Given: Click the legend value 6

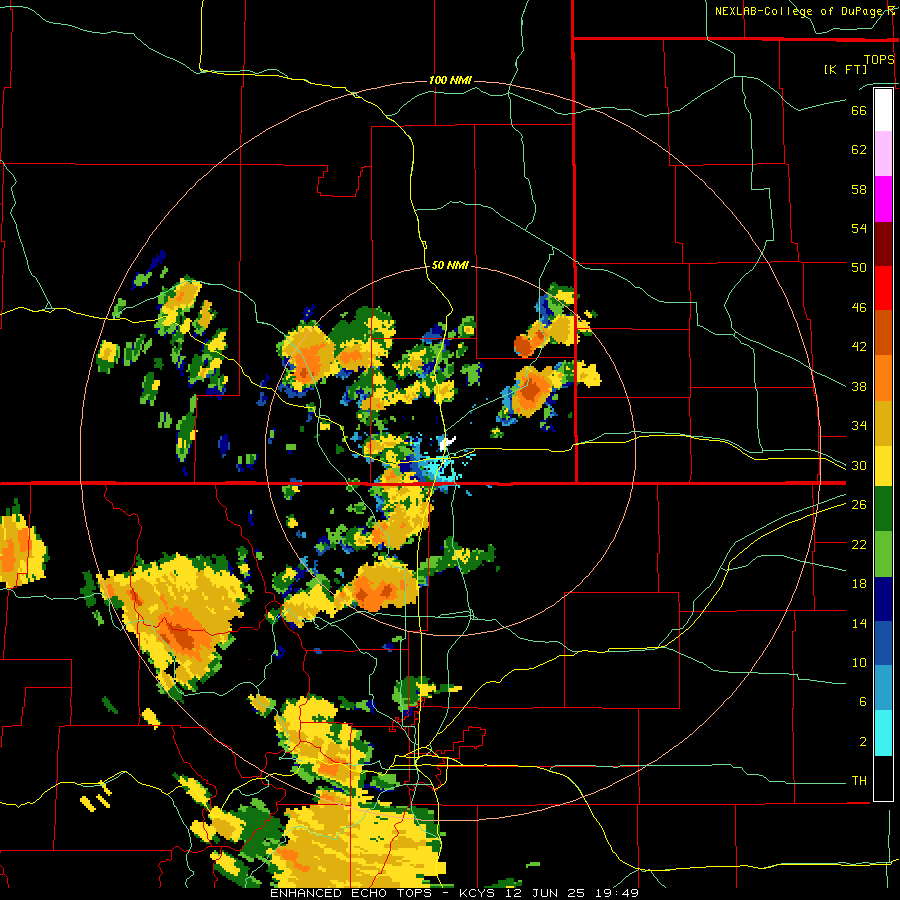Looking at the screenshot, I should tap(863, 702).
